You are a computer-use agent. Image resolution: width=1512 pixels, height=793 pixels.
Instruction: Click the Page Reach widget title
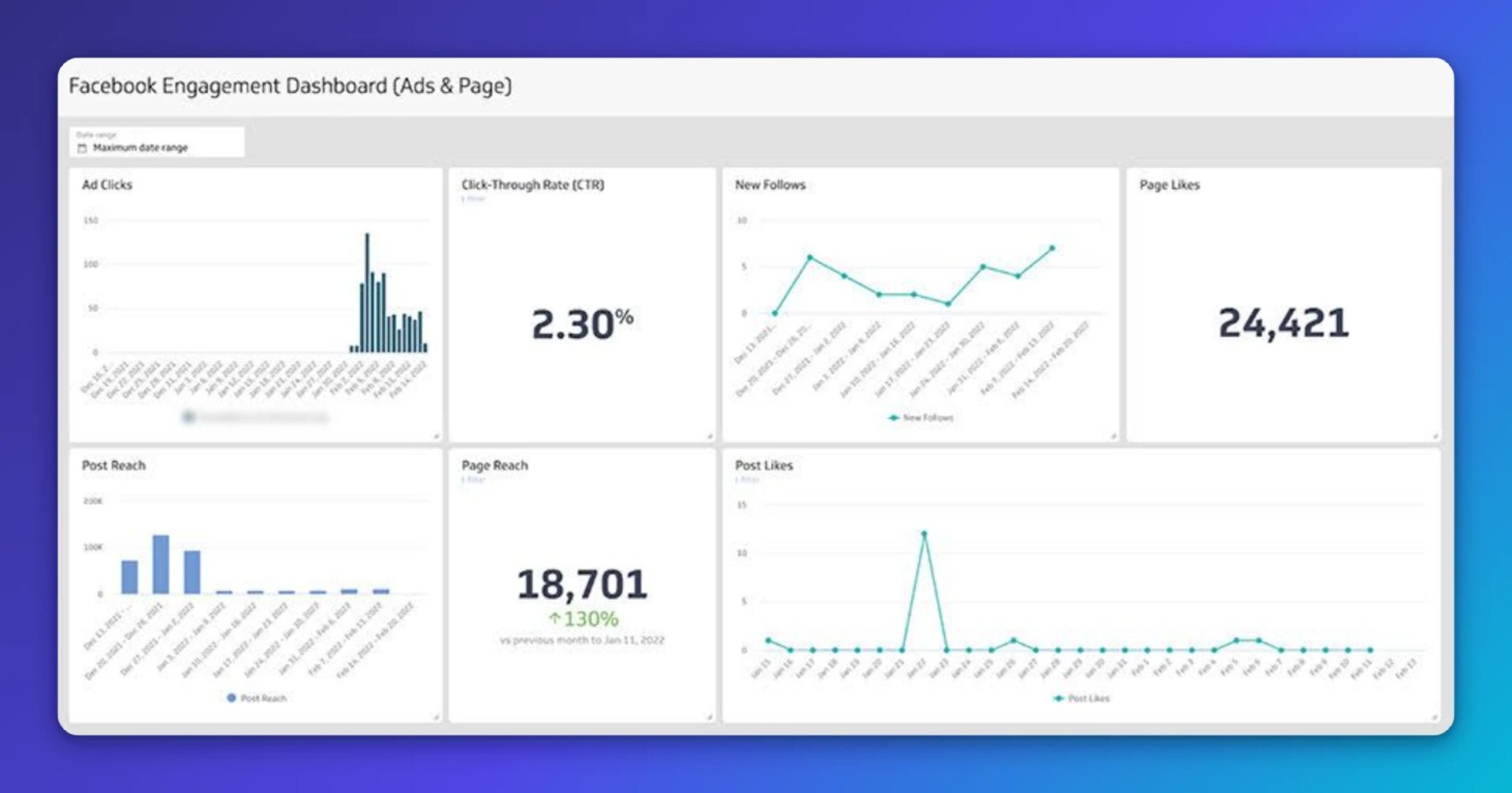[x=495, y=465]
